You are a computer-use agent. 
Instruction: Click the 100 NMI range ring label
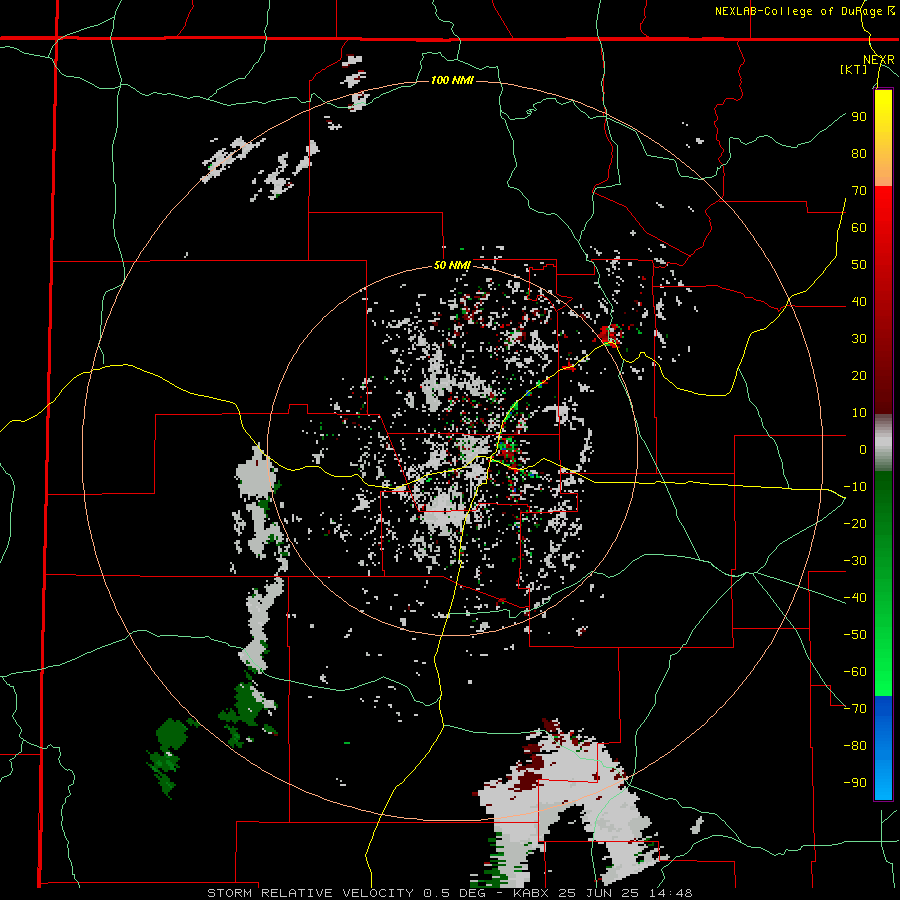point(452,80)
